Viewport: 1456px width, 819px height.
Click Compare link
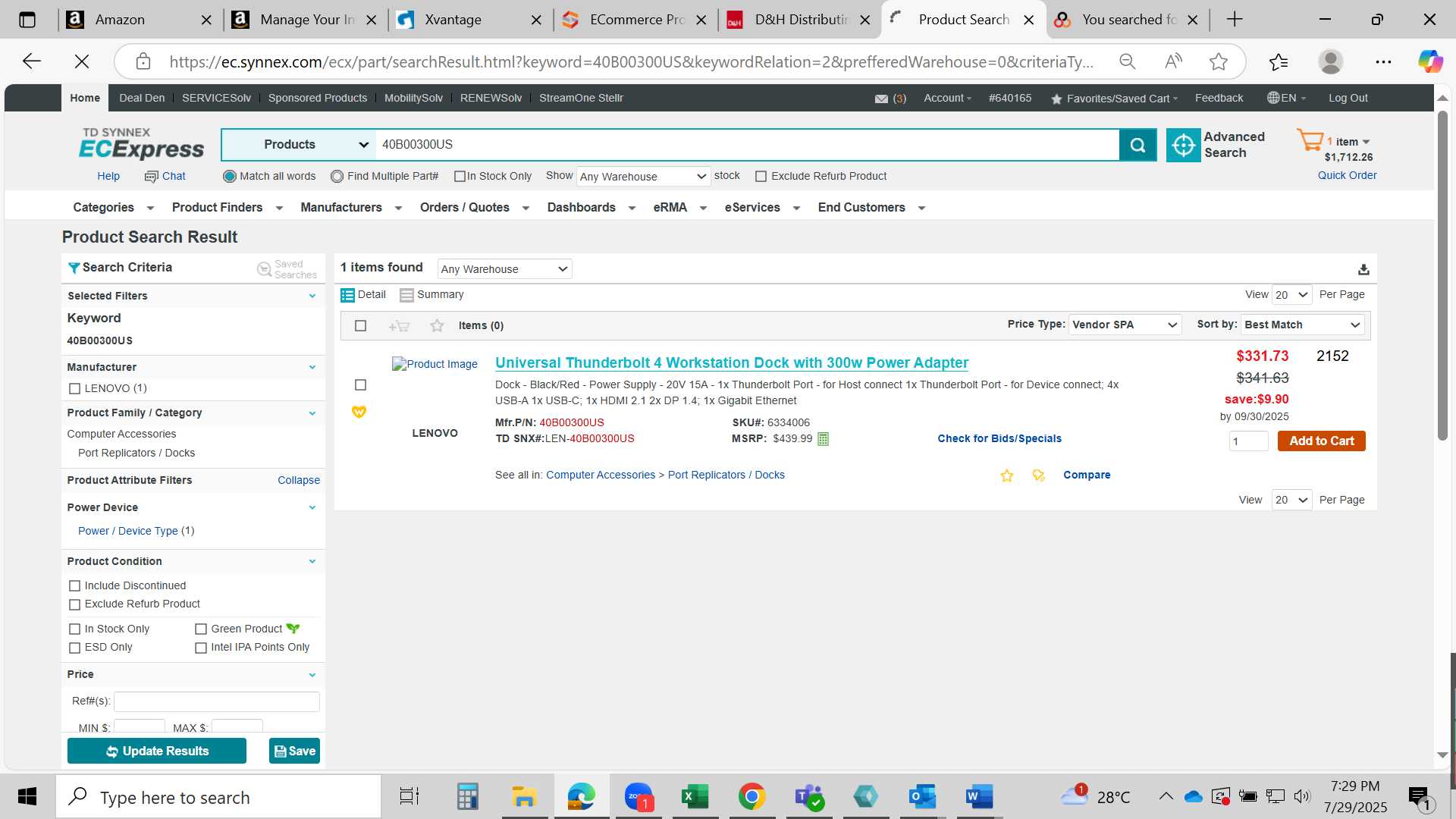1086,475
